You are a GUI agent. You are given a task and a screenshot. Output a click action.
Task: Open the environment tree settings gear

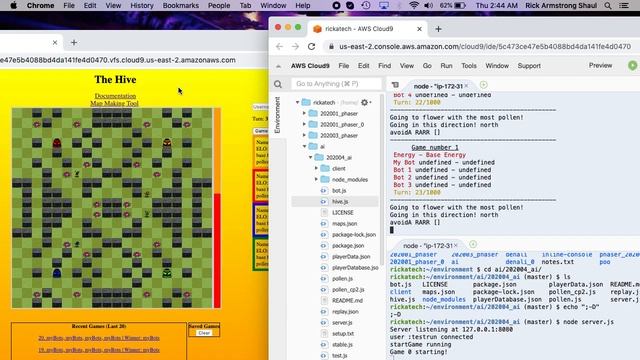364,102
